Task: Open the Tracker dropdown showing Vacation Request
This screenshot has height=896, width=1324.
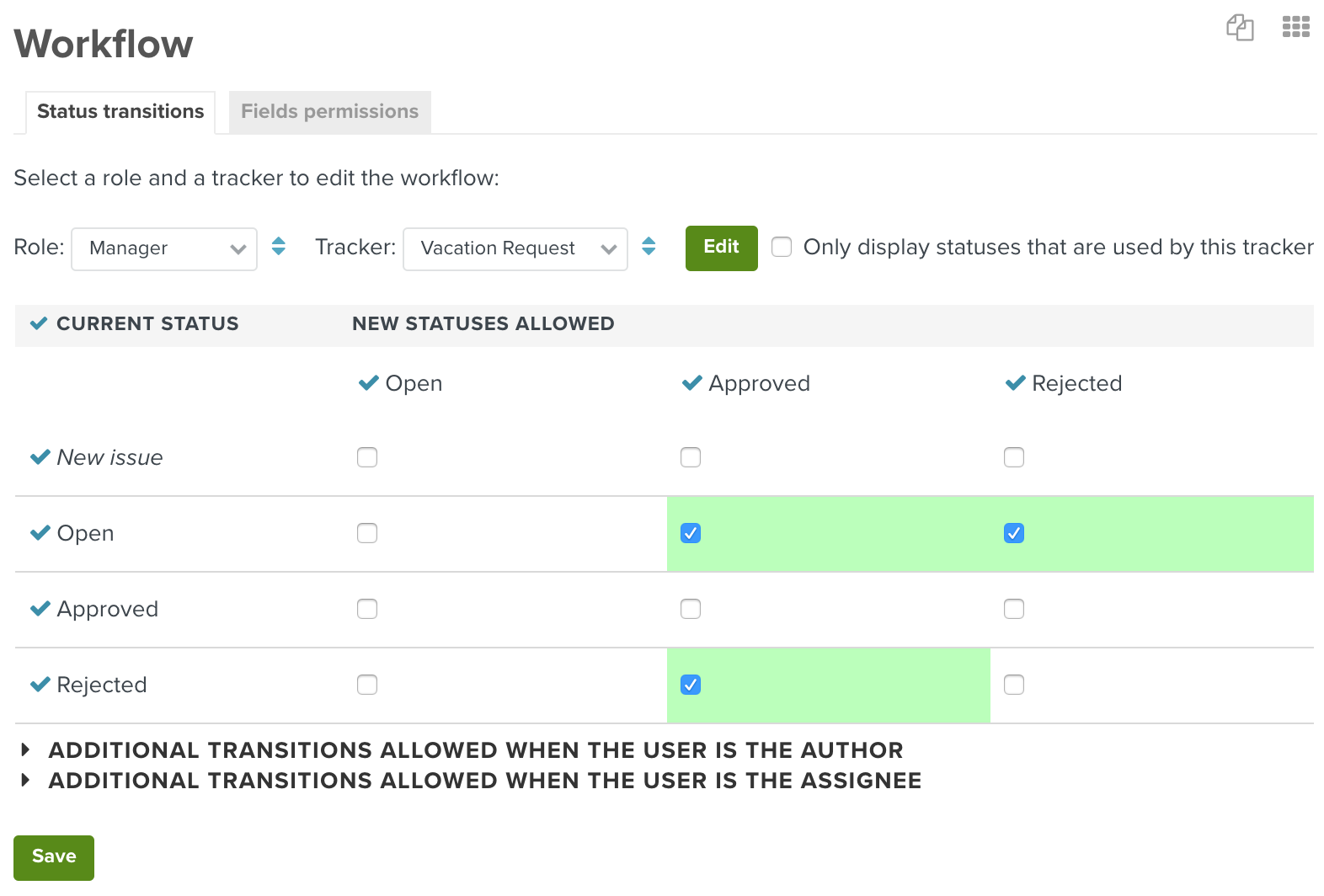Action: [515, 248]
